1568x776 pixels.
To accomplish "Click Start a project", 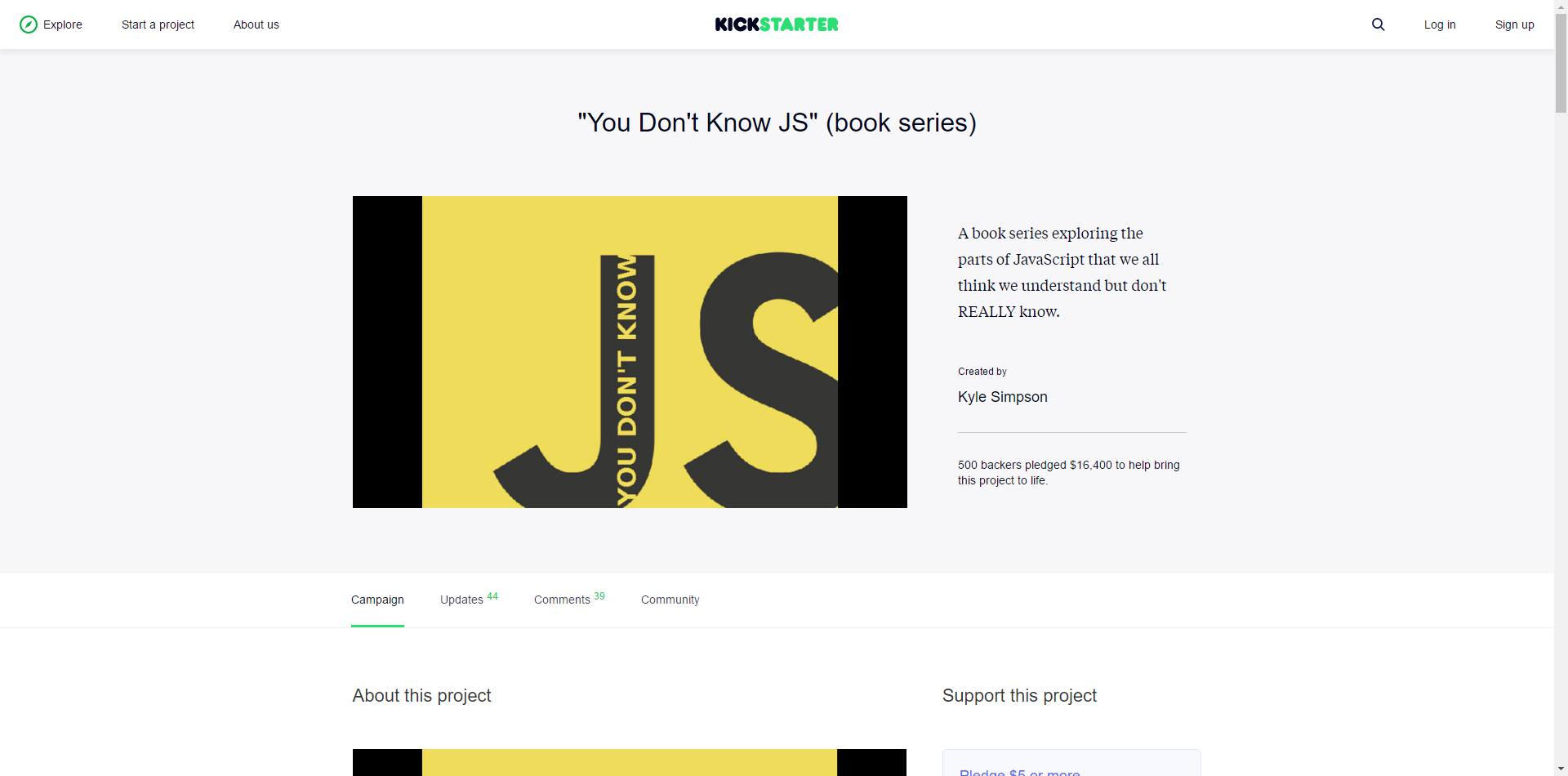I will click(158, 25).
